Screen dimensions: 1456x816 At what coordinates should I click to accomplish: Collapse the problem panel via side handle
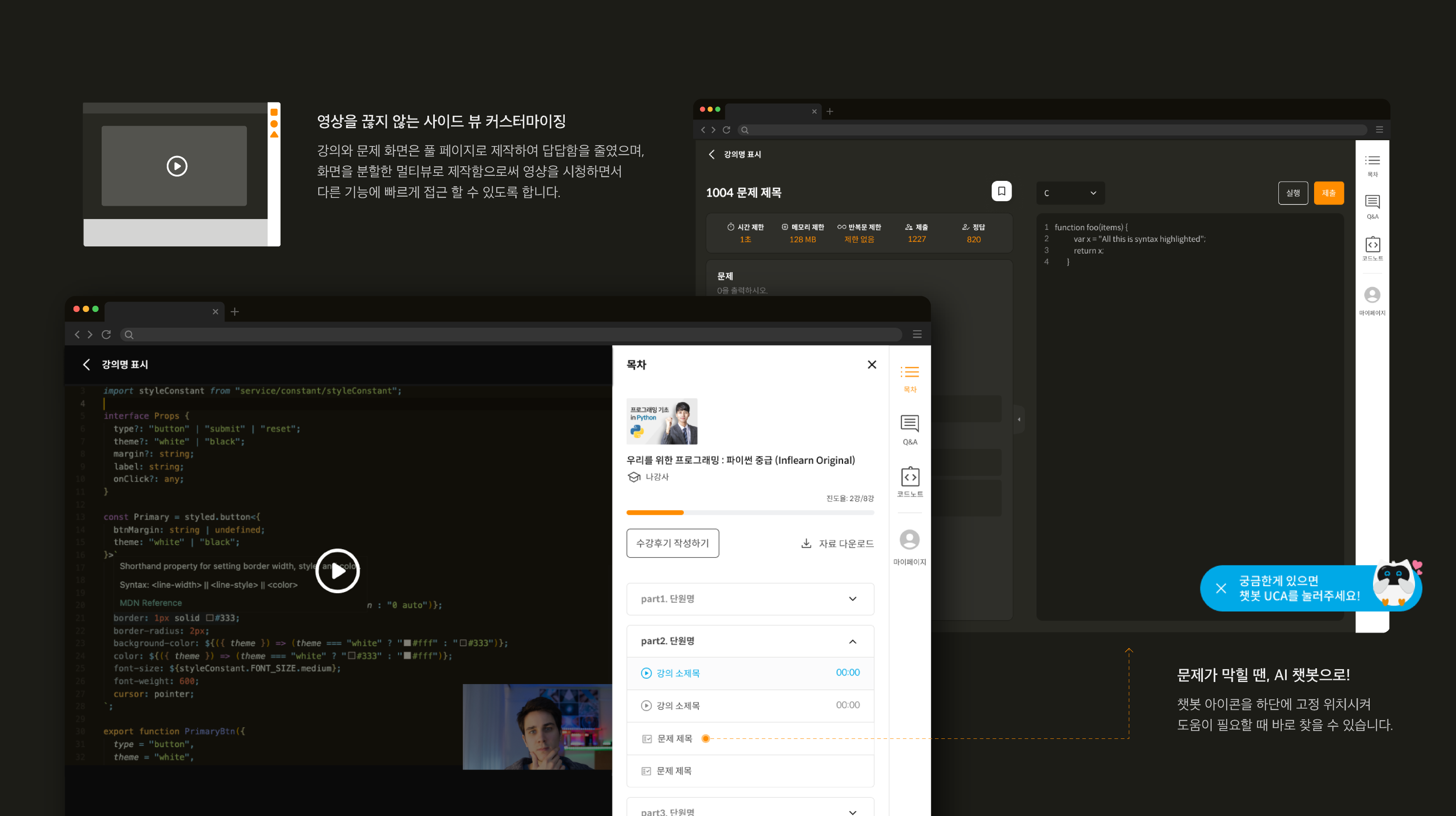(x=1019, y=419)
